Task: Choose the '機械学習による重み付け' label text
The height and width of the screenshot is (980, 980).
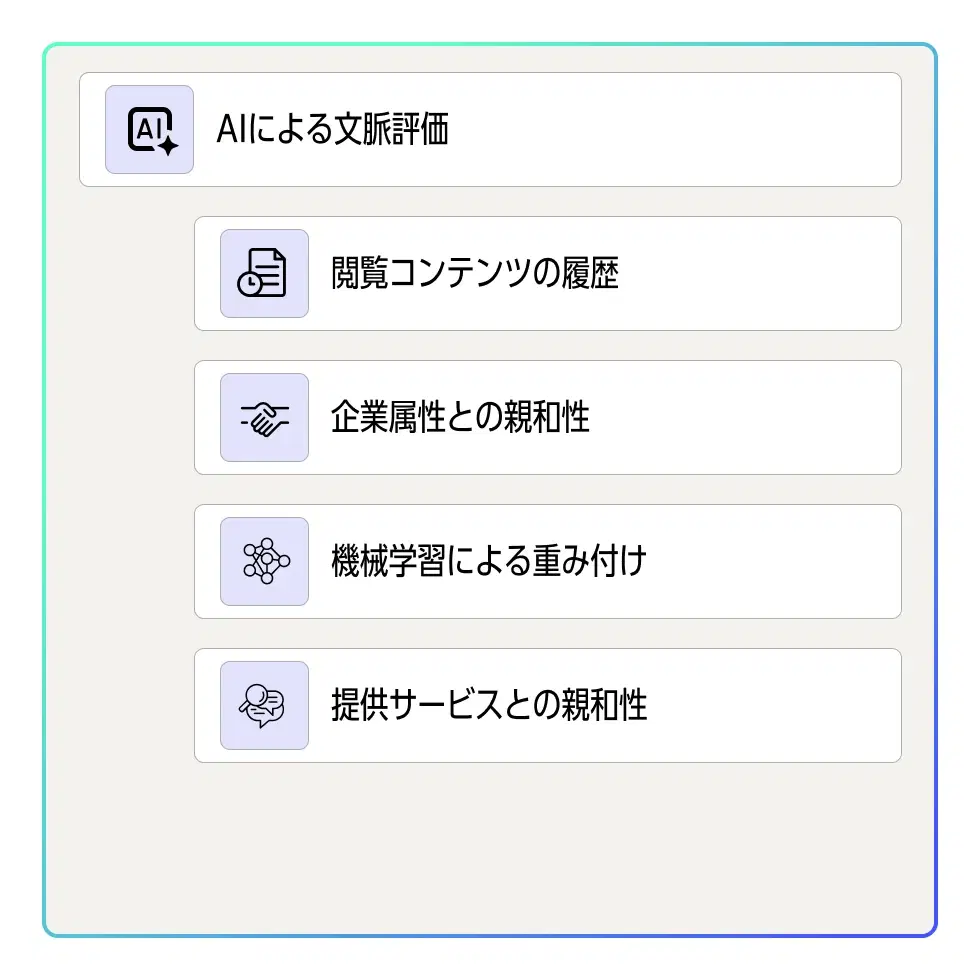Action: pyautogui.click(x=489, y=562)
